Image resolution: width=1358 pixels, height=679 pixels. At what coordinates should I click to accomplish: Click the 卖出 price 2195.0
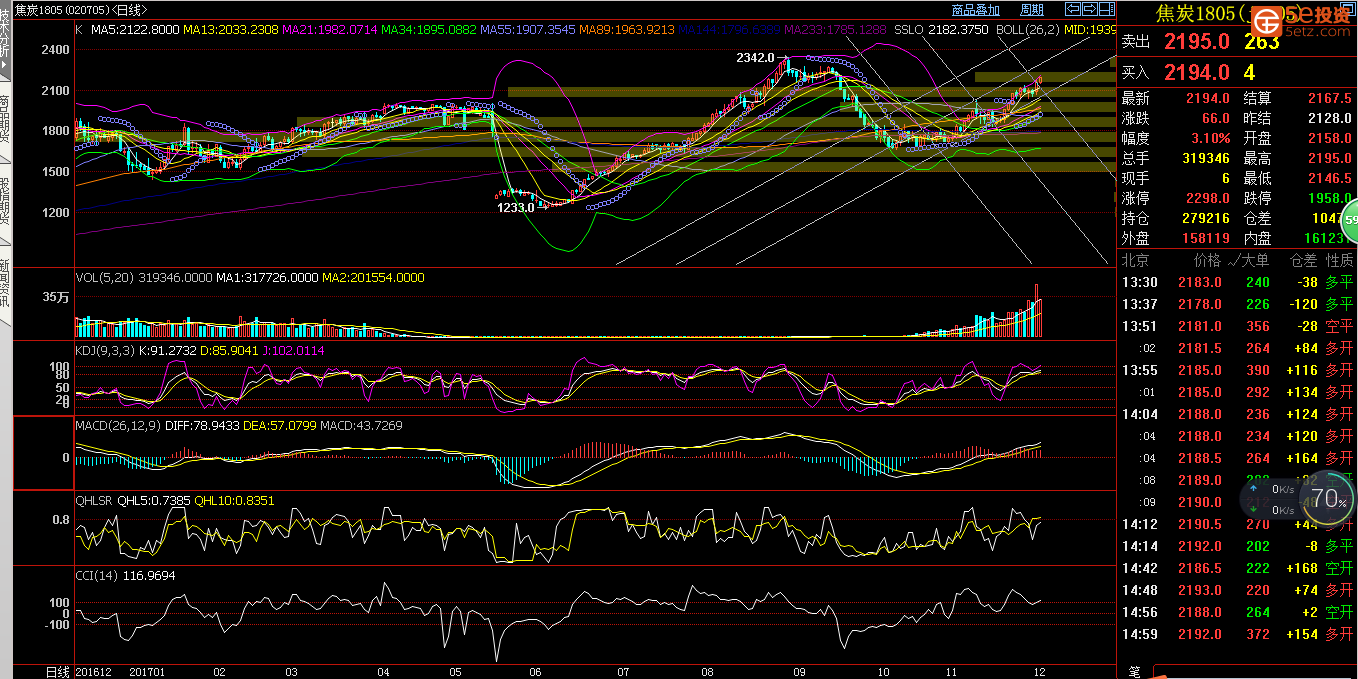1195,42
